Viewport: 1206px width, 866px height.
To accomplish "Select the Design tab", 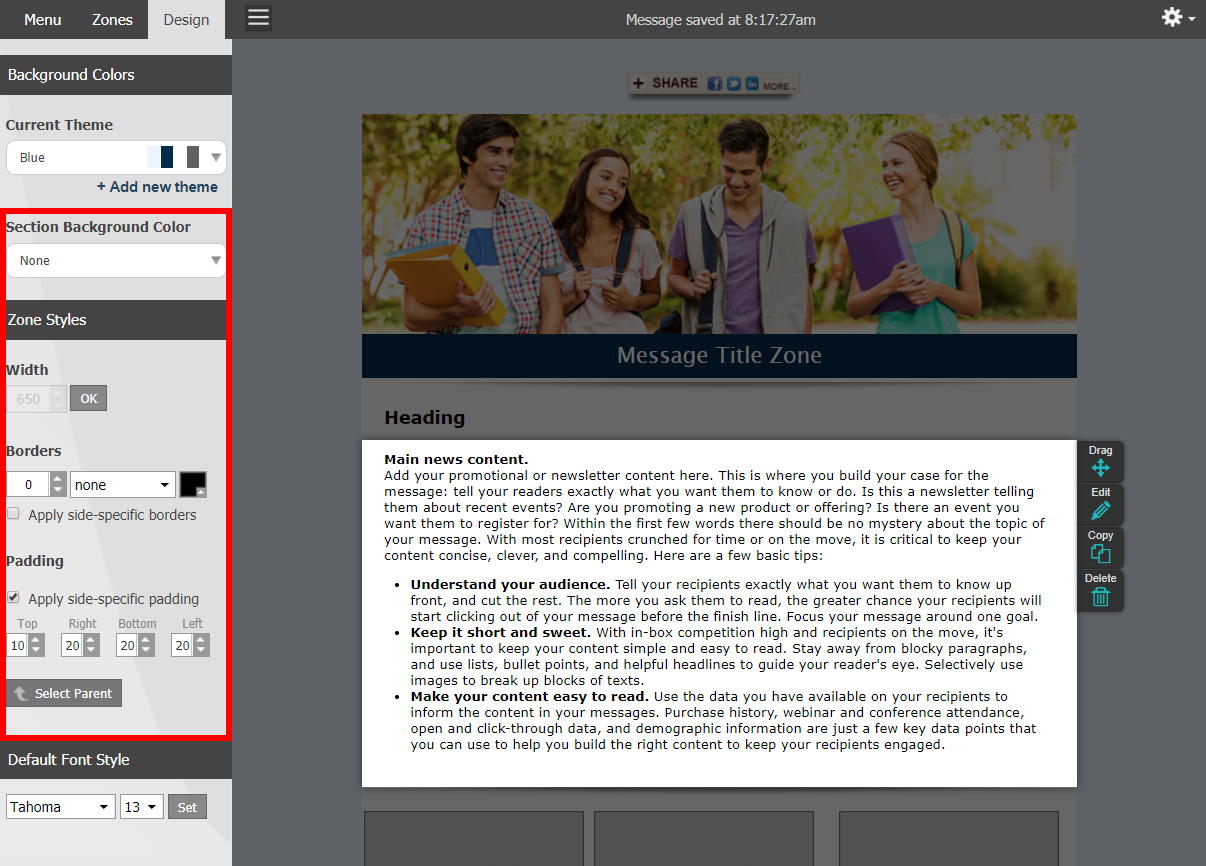I will [186, 19].
